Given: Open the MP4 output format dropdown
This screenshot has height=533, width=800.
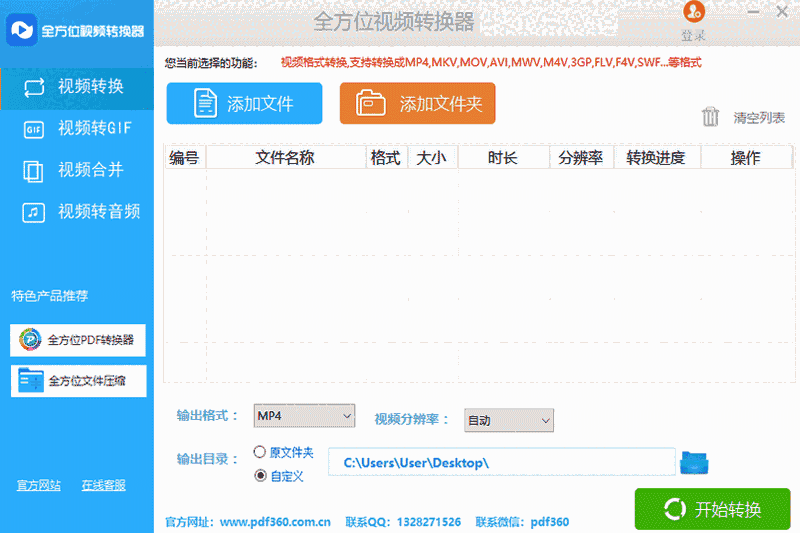Looking at the screenshot, I should pos(304,415).
